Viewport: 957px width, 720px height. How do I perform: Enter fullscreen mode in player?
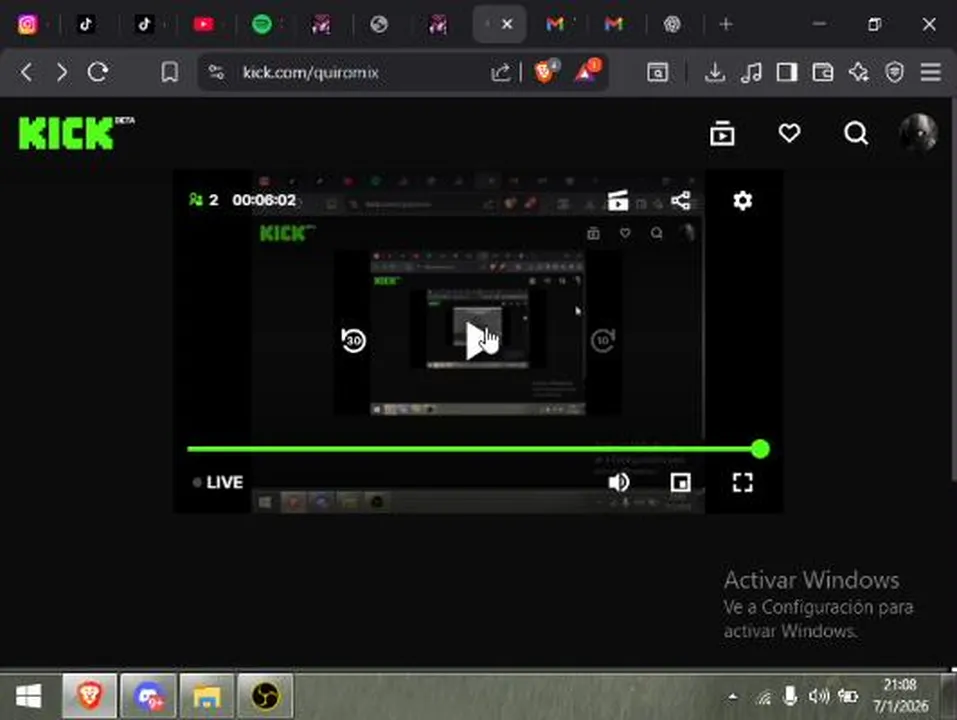tap(742, 482)
